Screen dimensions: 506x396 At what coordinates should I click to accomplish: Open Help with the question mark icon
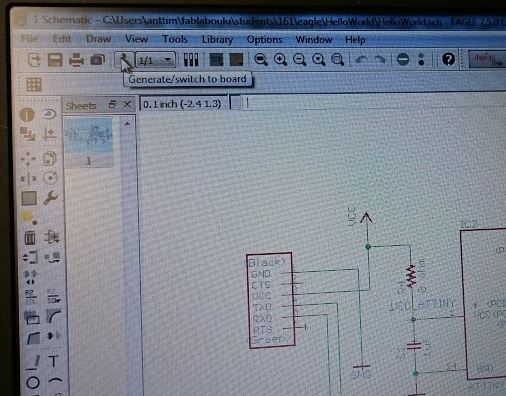(448, 59)
